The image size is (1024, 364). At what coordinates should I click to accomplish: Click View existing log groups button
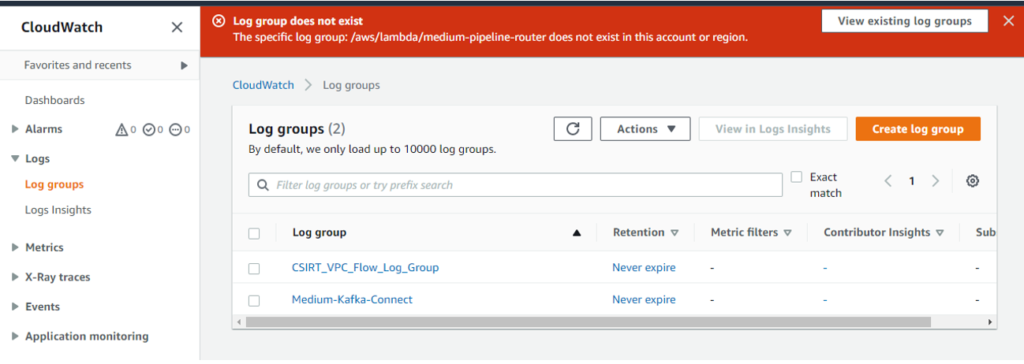coord(904,21)
